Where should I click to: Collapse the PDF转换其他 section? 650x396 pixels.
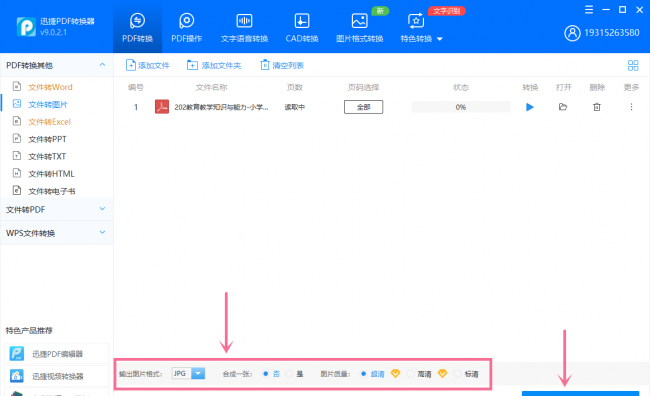coord(102,65)
